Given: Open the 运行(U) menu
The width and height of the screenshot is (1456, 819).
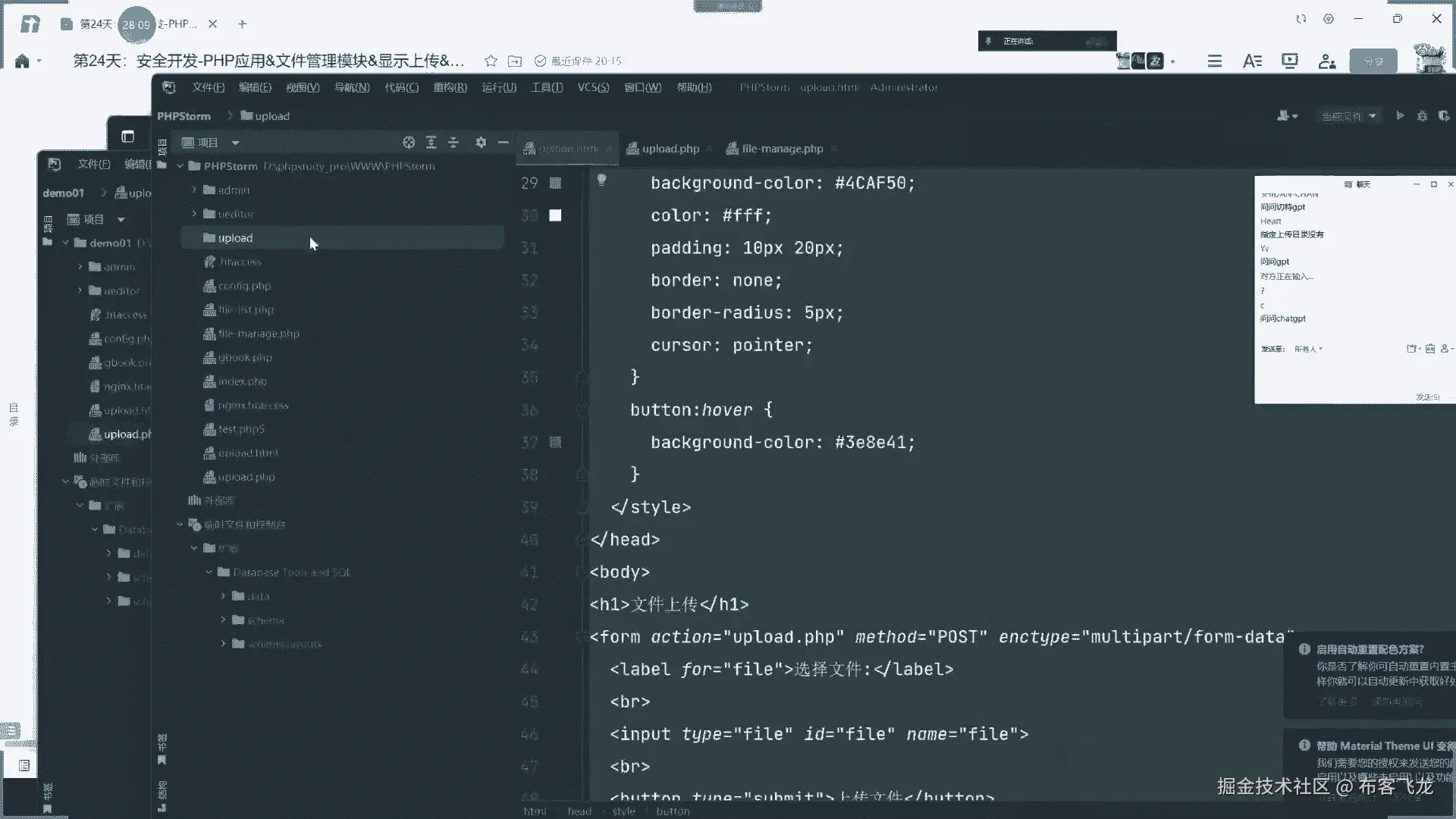Looking at the screenshot, I should click(498, 87).
